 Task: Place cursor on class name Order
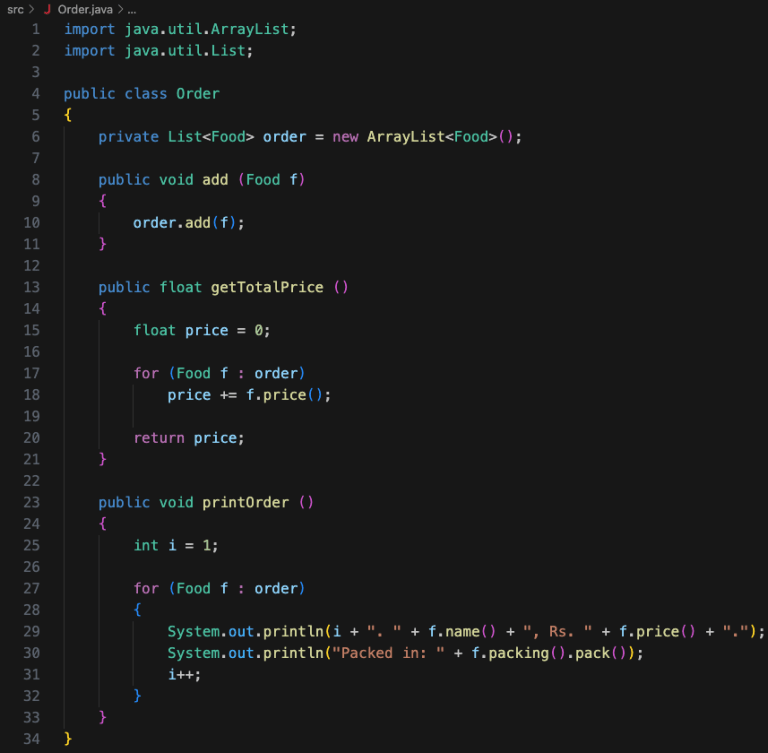point(197,93)
